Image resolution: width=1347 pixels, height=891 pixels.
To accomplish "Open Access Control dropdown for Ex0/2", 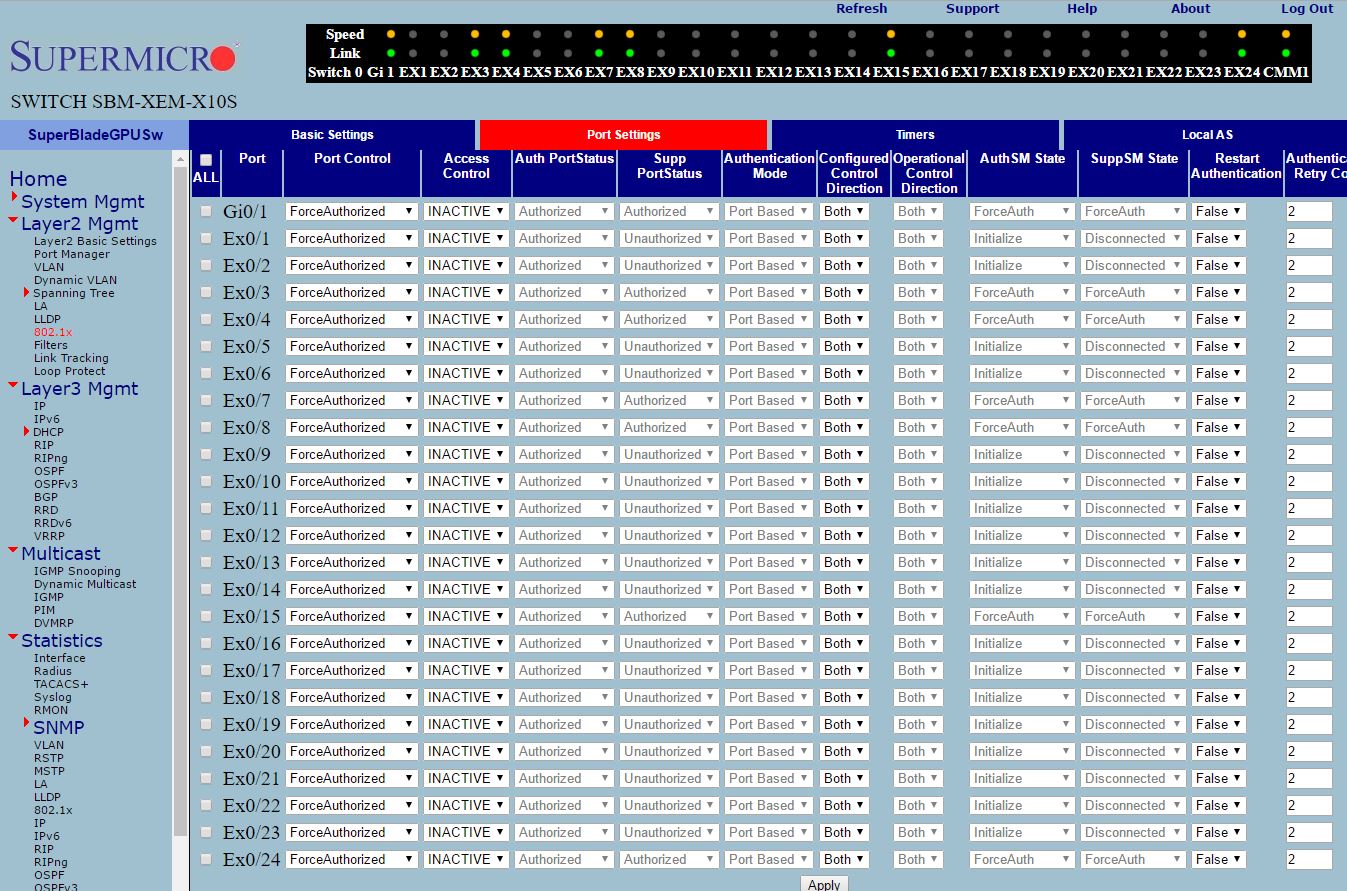I will 466,265.
